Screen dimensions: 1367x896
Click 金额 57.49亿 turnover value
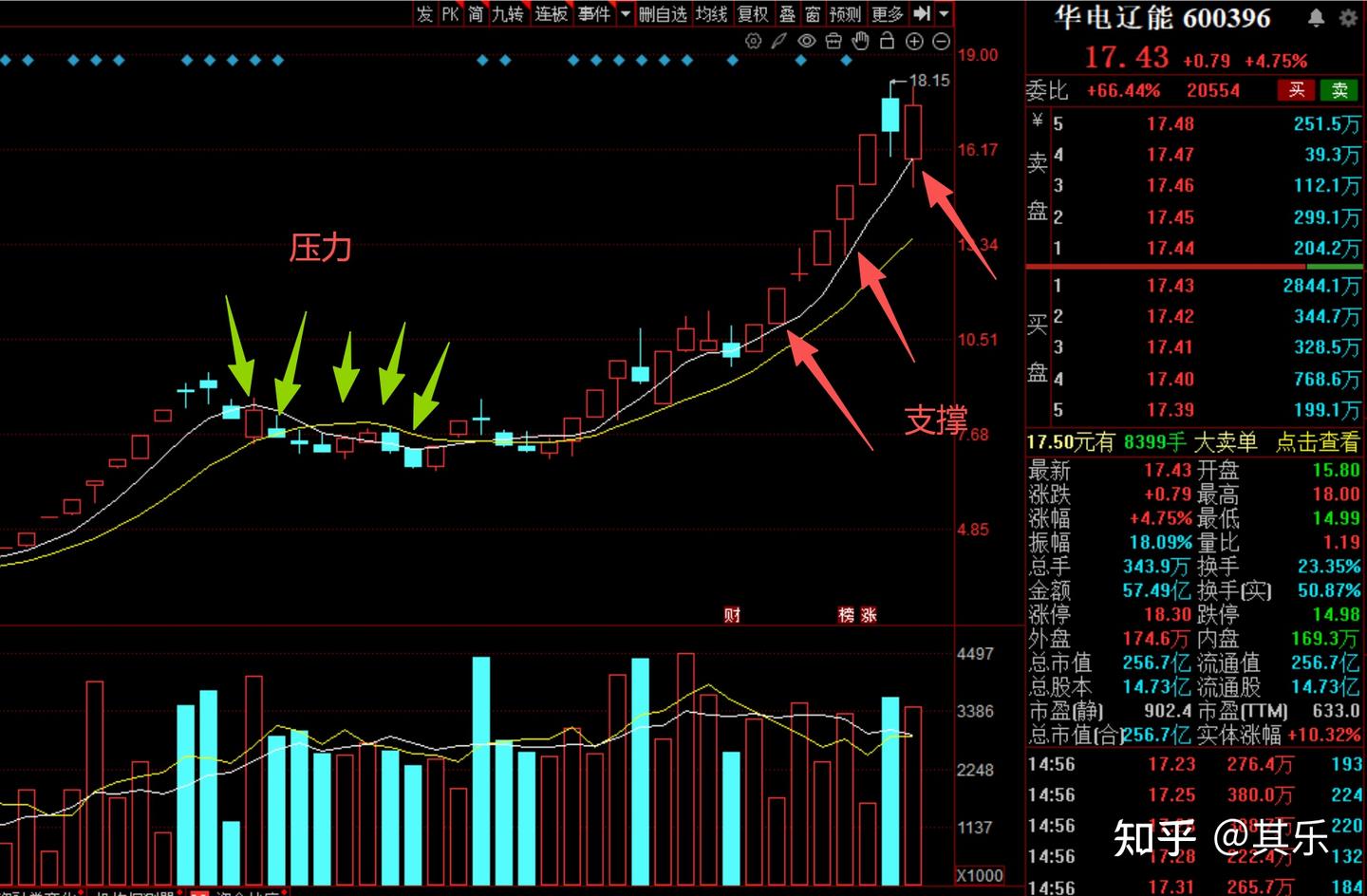click(x=1156, y=590)
